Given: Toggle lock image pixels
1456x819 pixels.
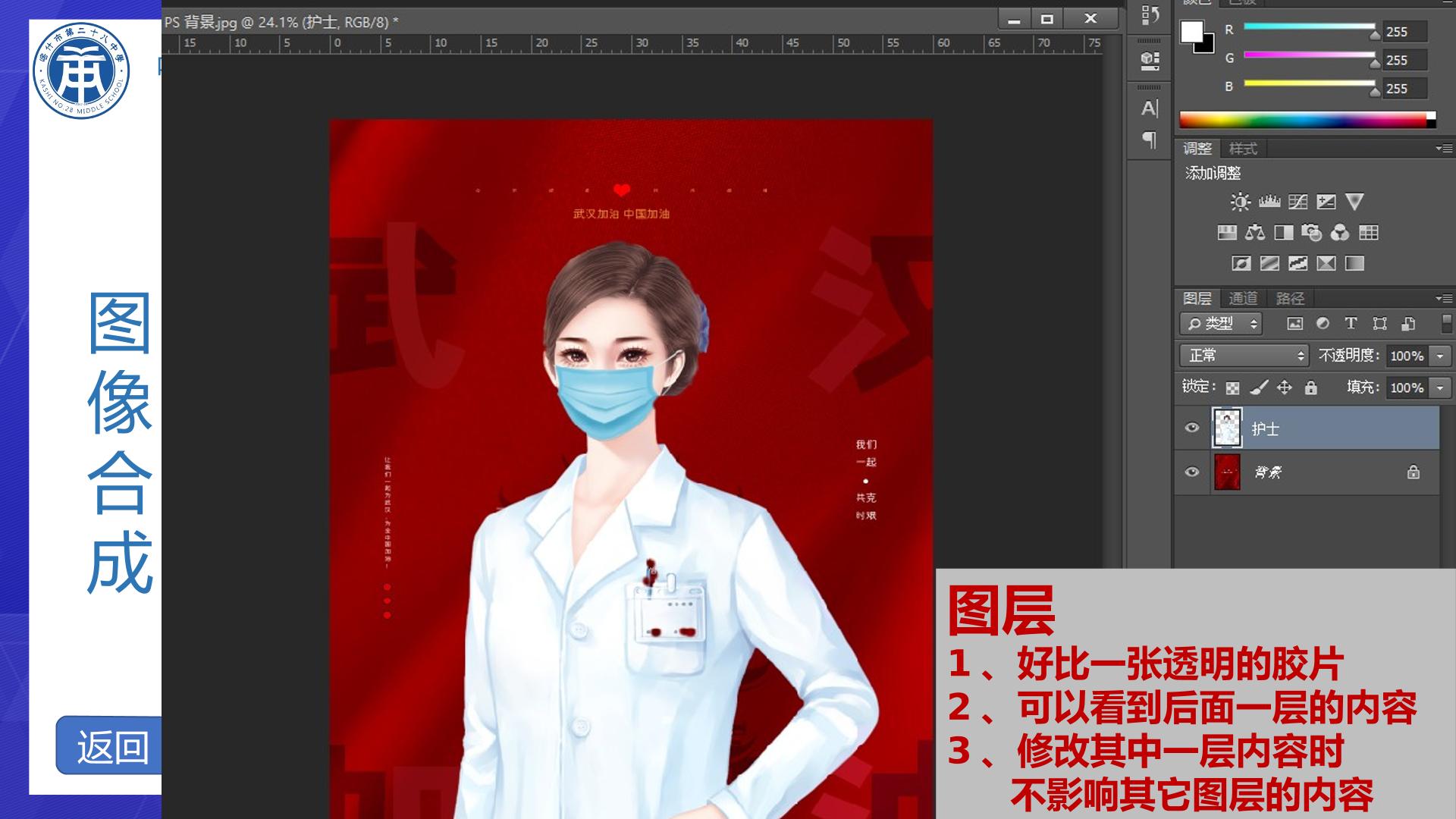Looking at the screenshot, I should (1259, 388).
